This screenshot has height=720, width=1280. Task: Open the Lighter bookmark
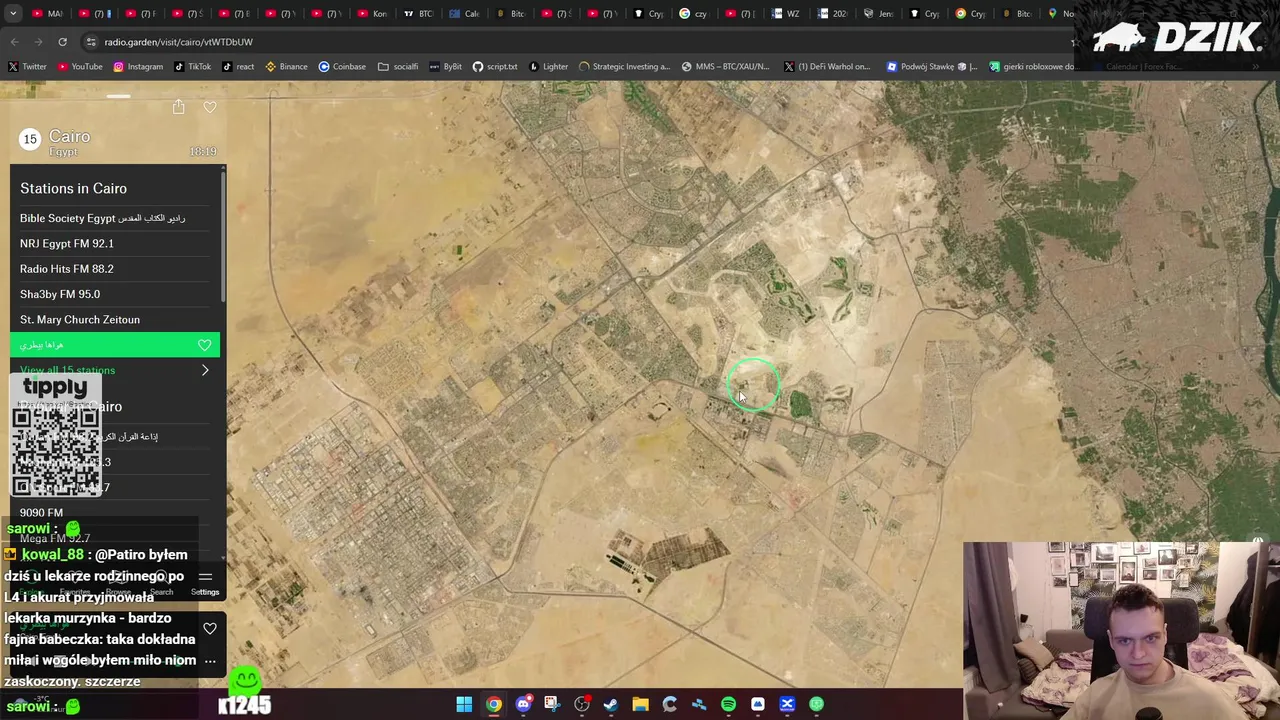click(548, 67)
